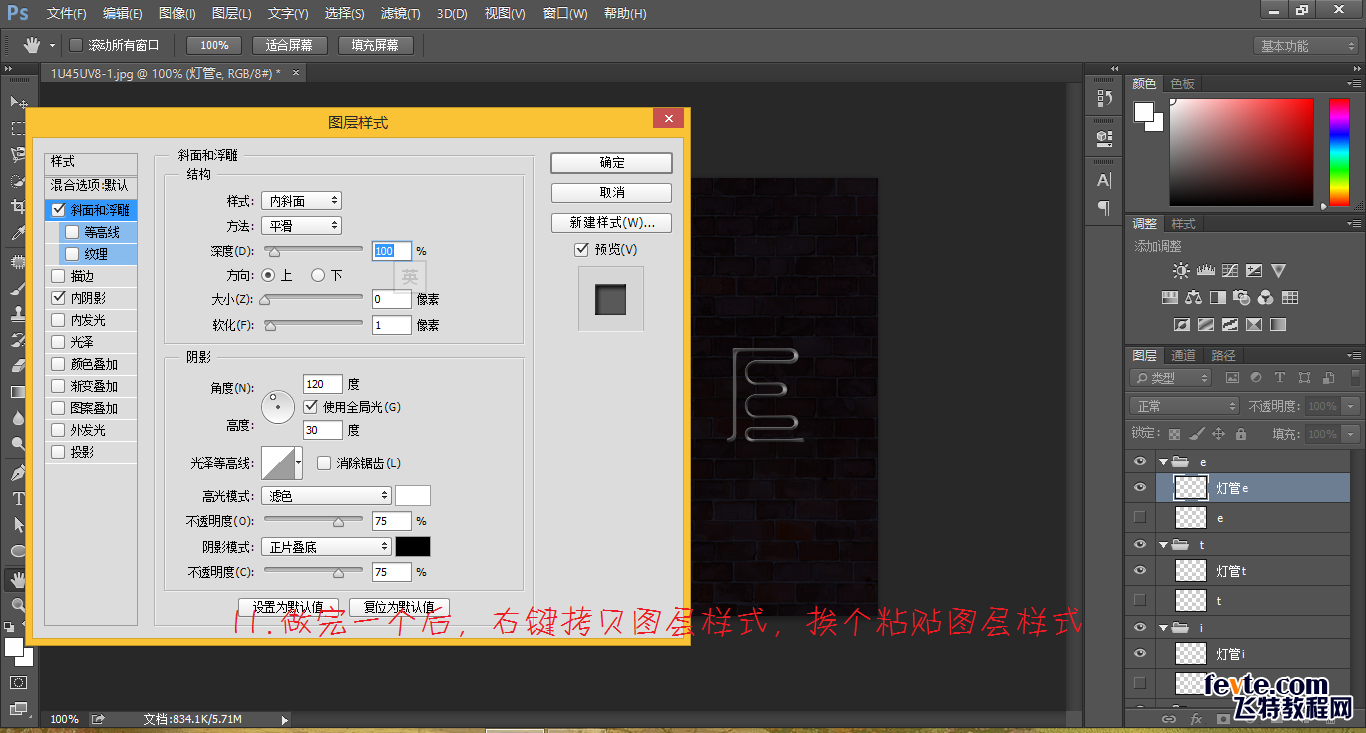Add an Invert adjustment
Viewport: 1366px width, 733px height.
point(1182,324)
